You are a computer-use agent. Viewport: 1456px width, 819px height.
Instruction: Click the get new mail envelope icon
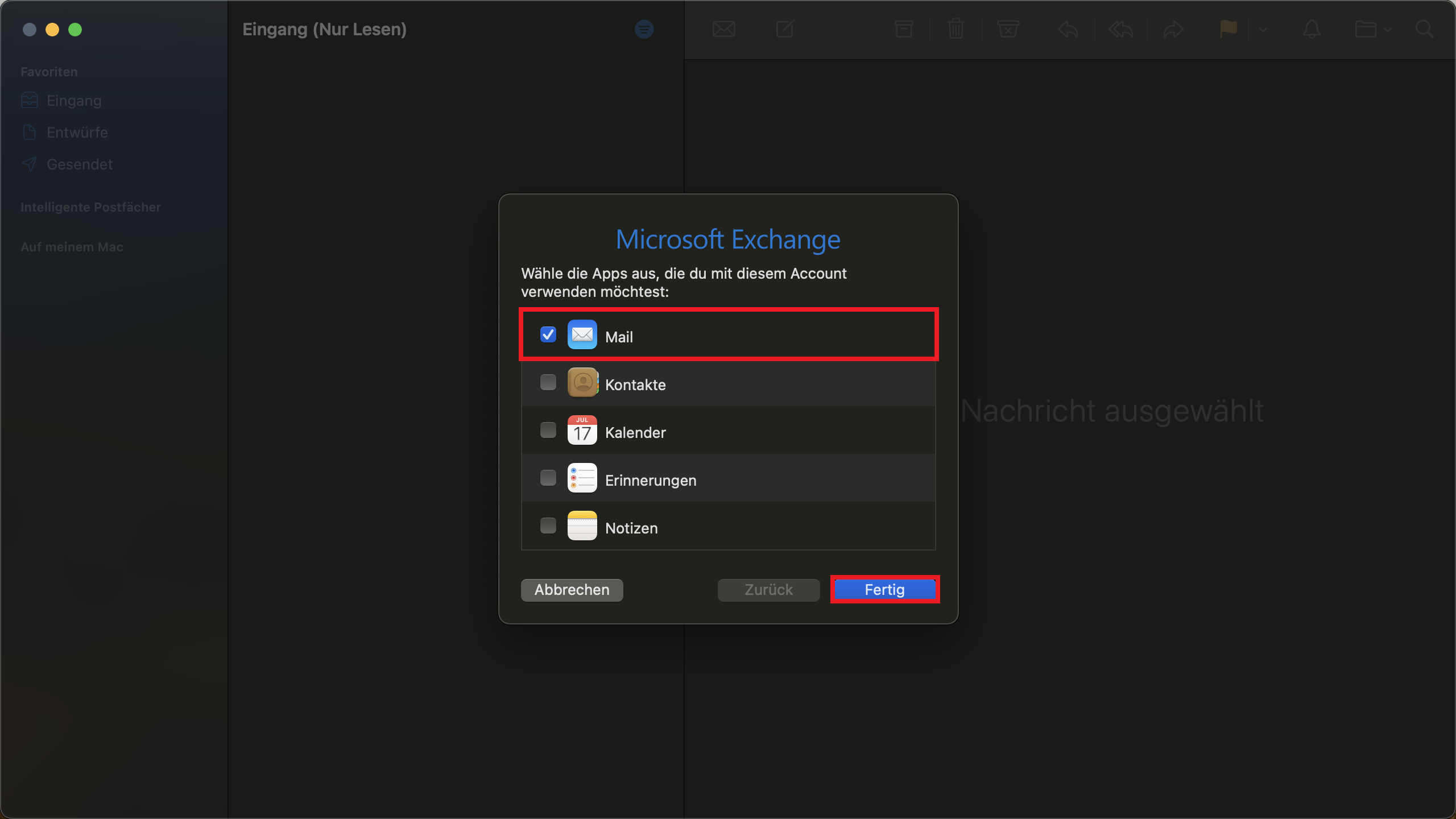tap(723, 29)
